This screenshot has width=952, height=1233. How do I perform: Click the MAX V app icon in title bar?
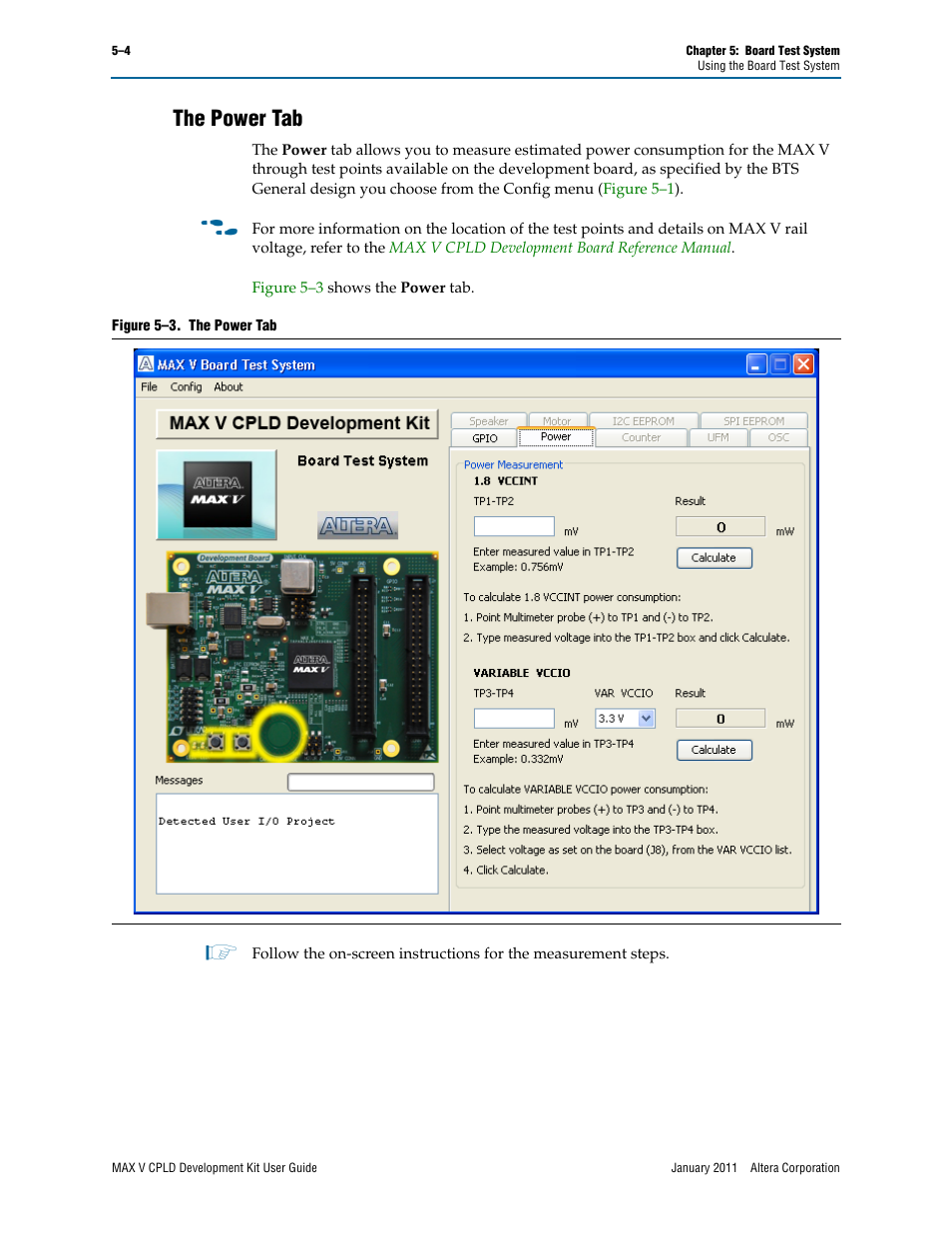[146, 364]
